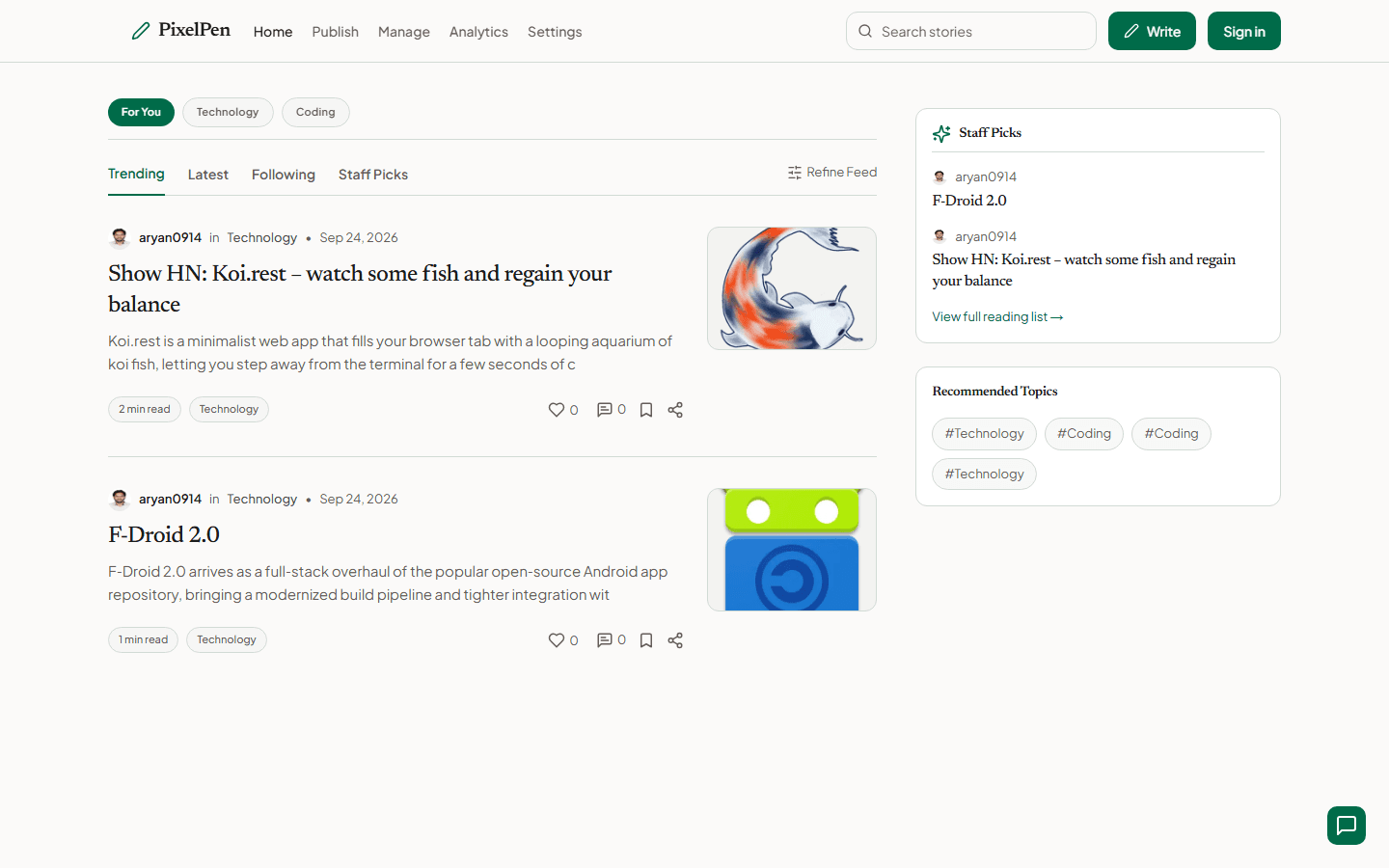Viewport: 1389px width, 868px height.
Task: Click the Search stories input field
Action: pos(971,31)
